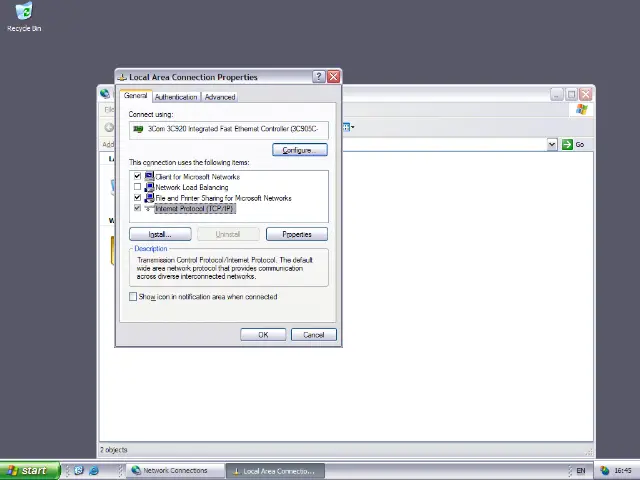Image resolution: width=640 pixels, height=480 pixels.
Task: Open the Views toolbar icon in Network Connections
Action: [348, 127]
